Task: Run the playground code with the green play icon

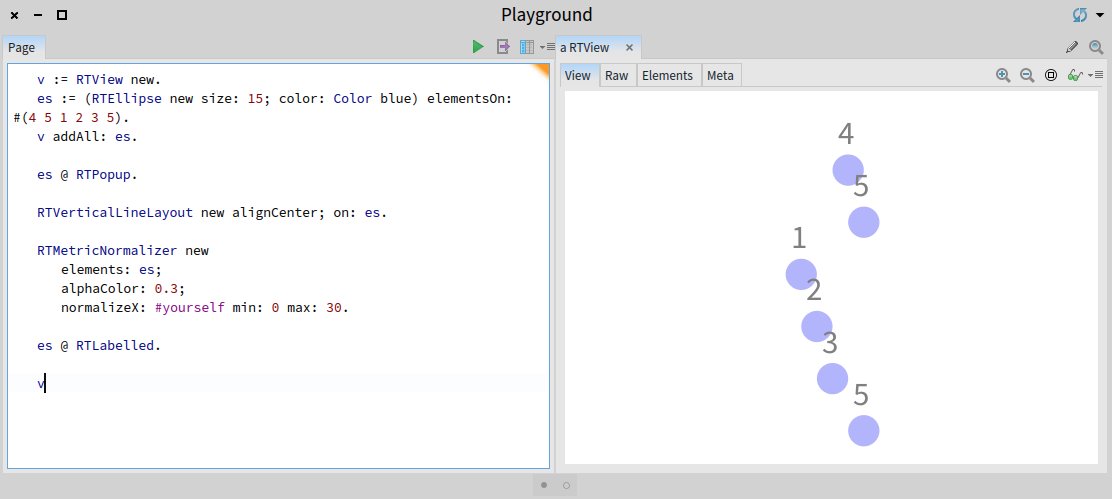Action: (x=478, y=47)
